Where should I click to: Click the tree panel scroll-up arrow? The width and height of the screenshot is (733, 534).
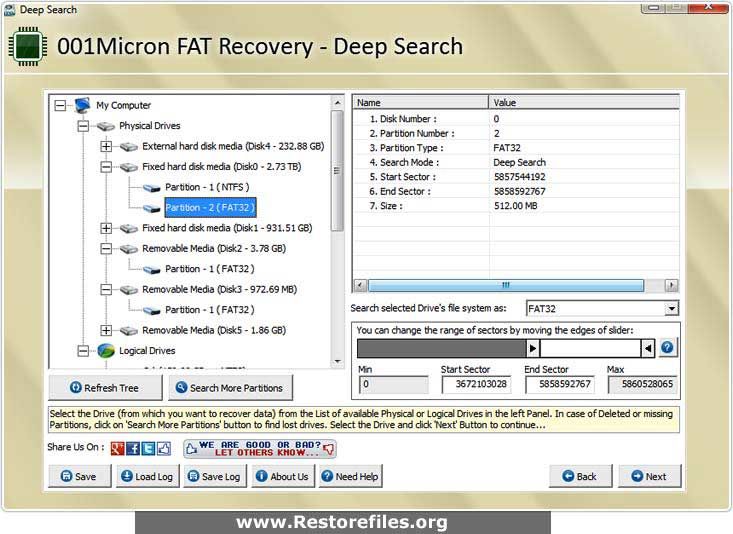(x=338, y=102)
